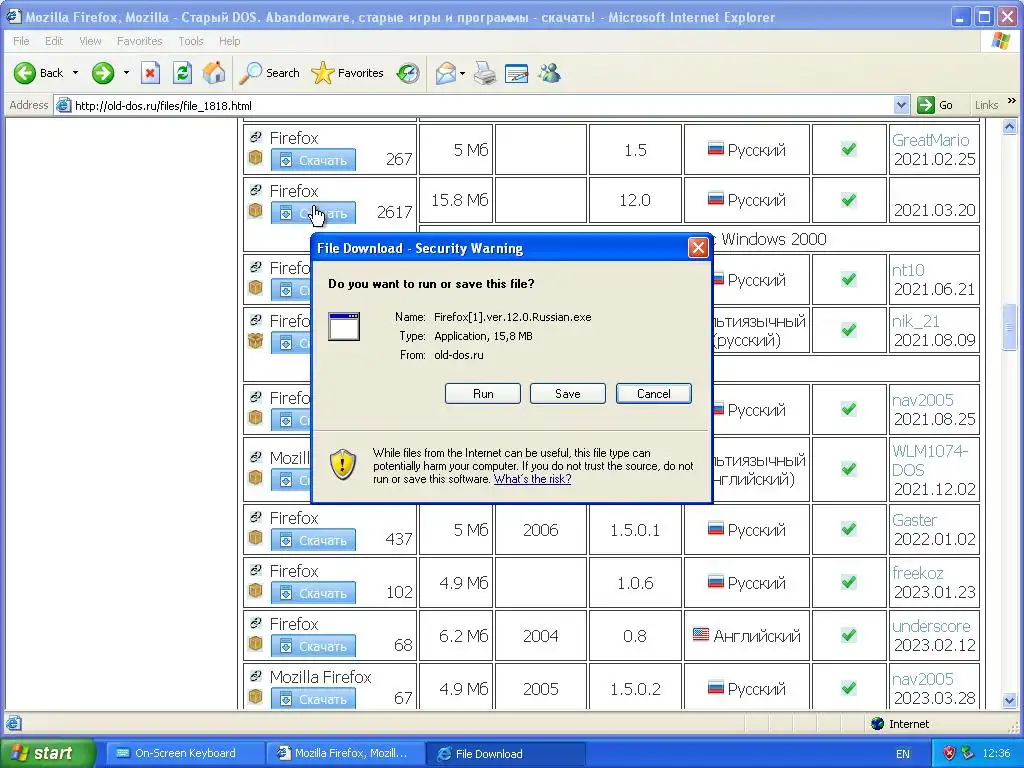Click the Windows 2000 text
The image size is (1024, 768).
point(773,239)
